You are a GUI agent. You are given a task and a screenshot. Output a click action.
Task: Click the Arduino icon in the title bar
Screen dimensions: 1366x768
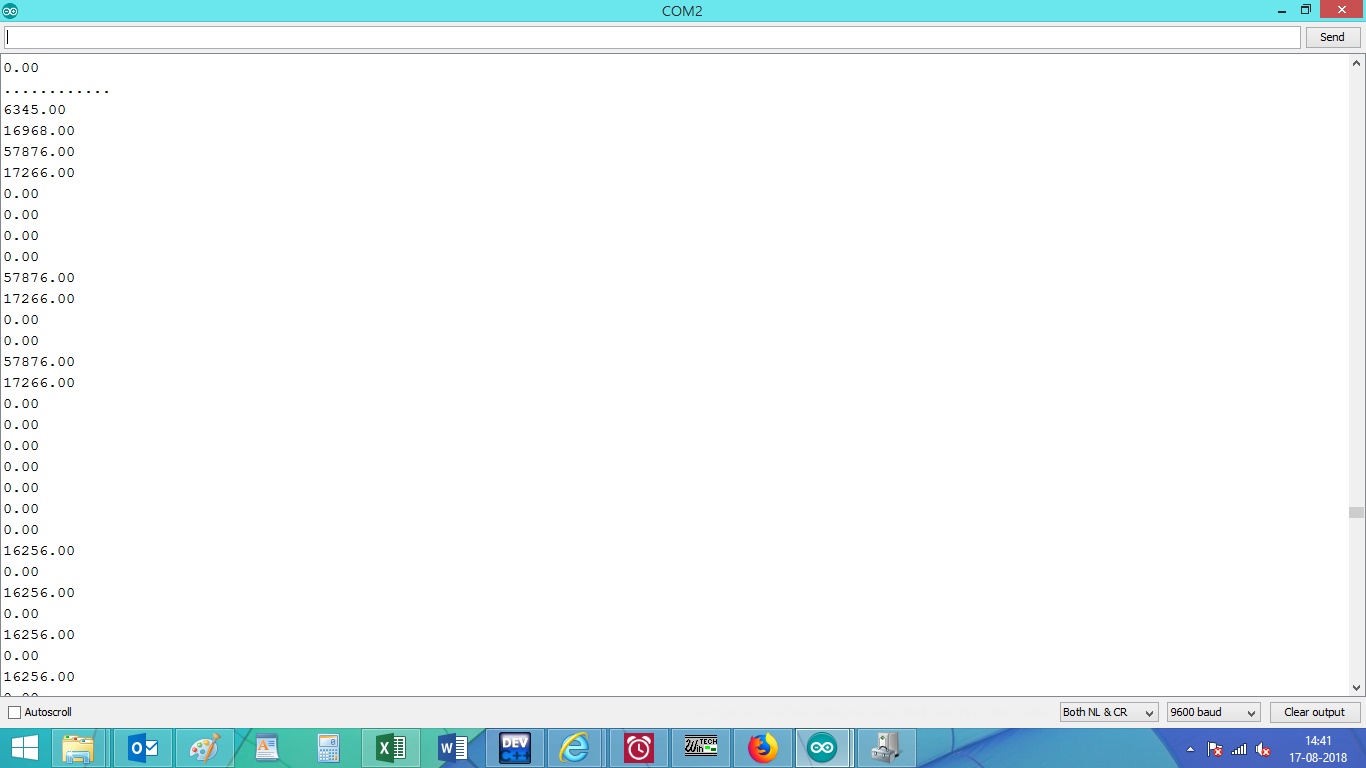(10, 11)
